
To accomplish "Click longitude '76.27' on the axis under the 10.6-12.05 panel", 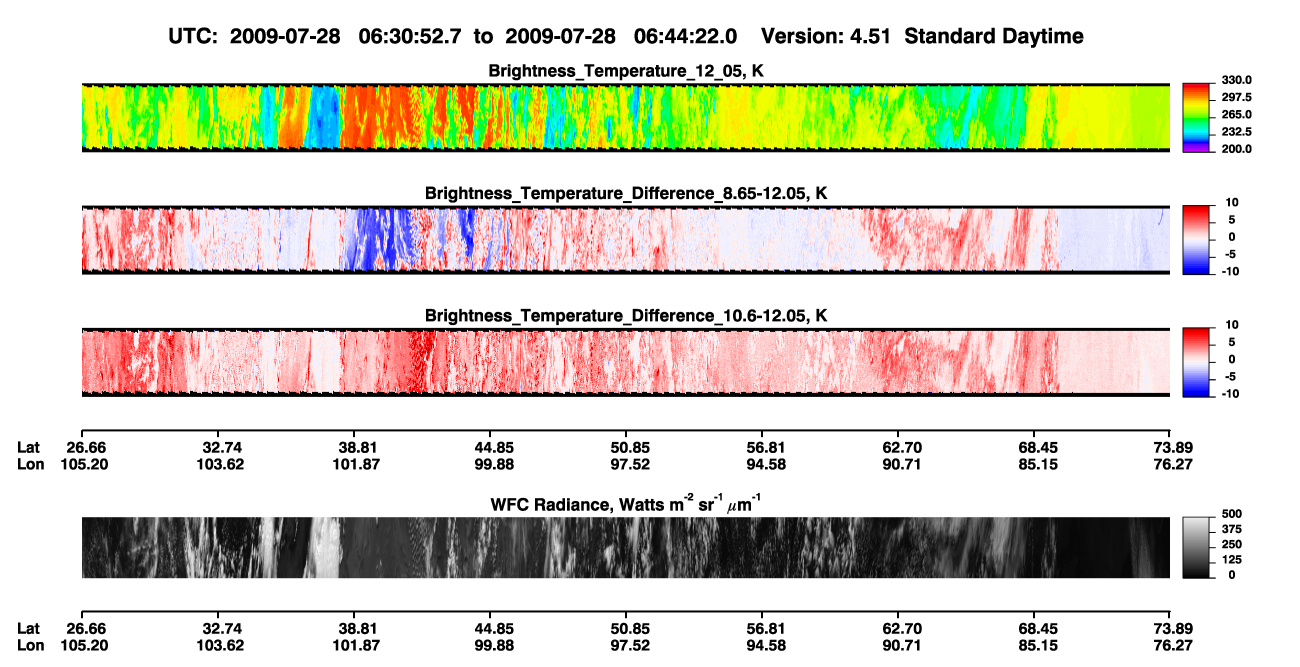I will point(1169,465).
